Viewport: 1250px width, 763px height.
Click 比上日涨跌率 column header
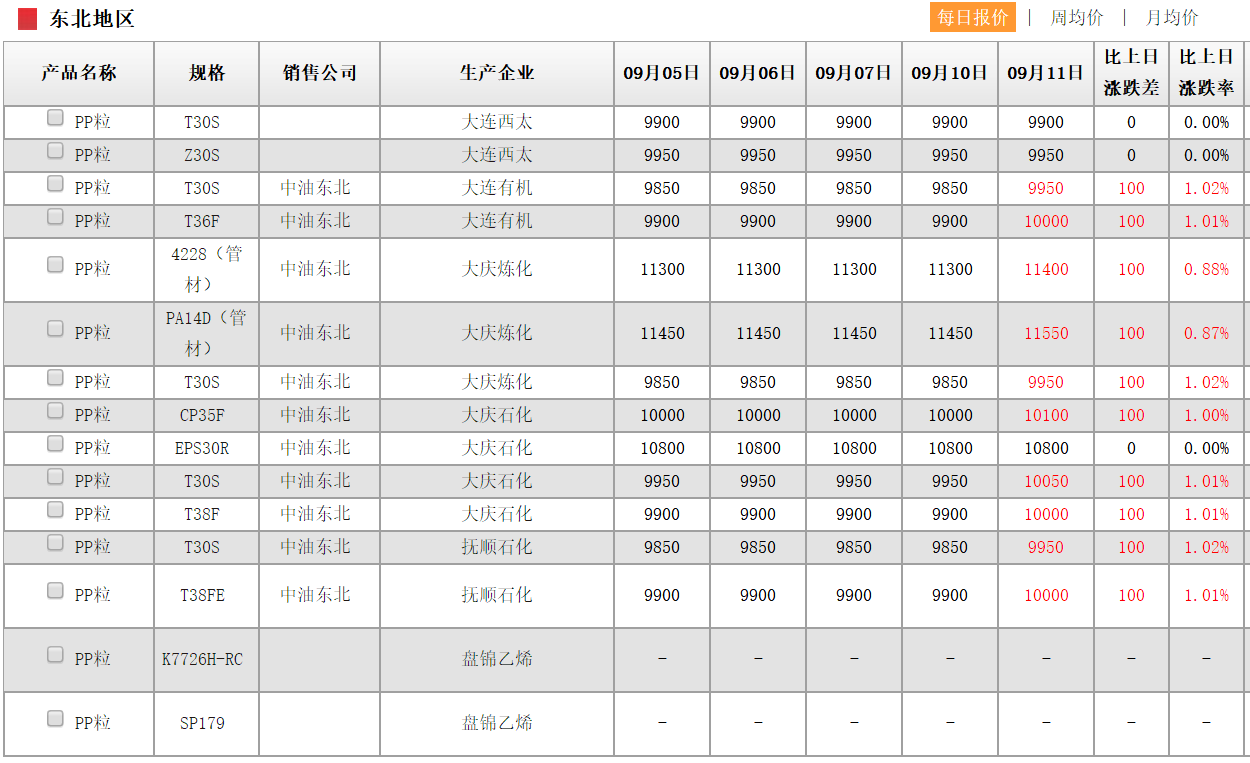pos(1206,73)
